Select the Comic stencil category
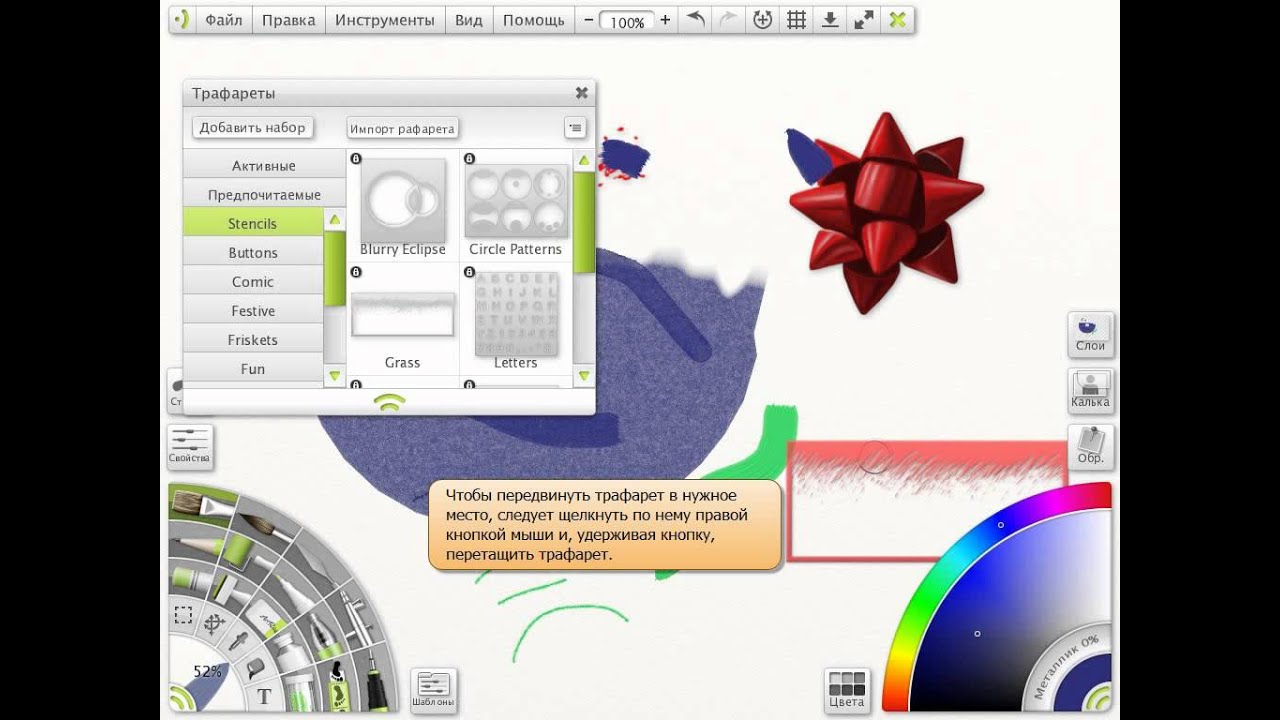The width and height of the screenshot is (1280, 720). [252, 281]
